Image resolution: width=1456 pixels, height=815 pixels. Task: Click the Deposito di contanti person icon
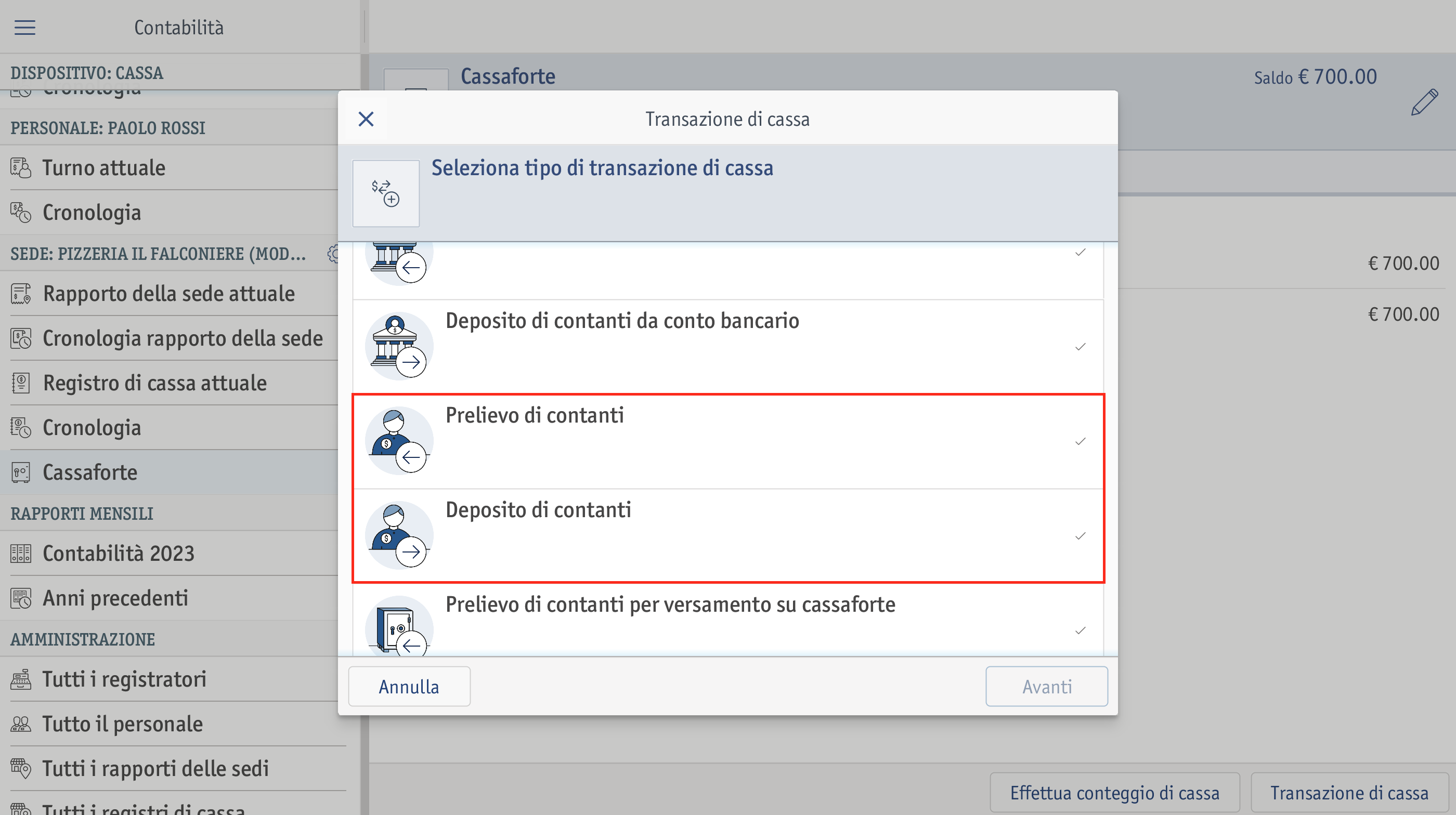(399, 535)
